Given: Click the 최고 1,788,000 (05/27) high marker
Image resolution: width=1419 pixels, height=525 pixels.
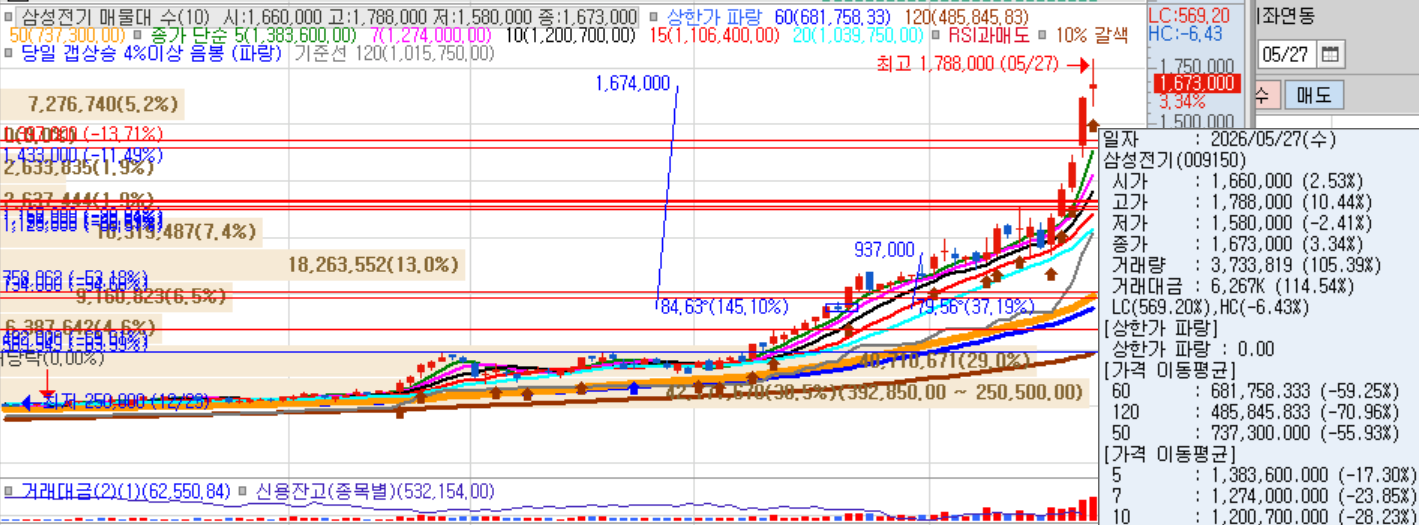Looking at the screenshot, I should click(967, 64).
